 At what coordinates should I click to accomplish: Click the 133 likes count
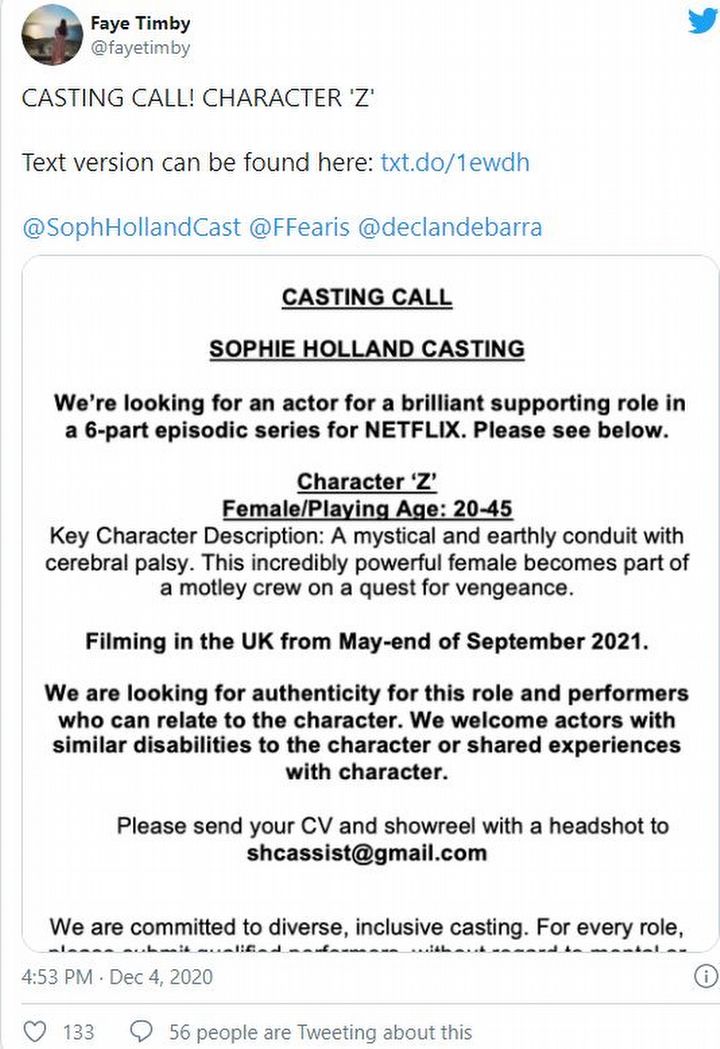(78, 1031)
